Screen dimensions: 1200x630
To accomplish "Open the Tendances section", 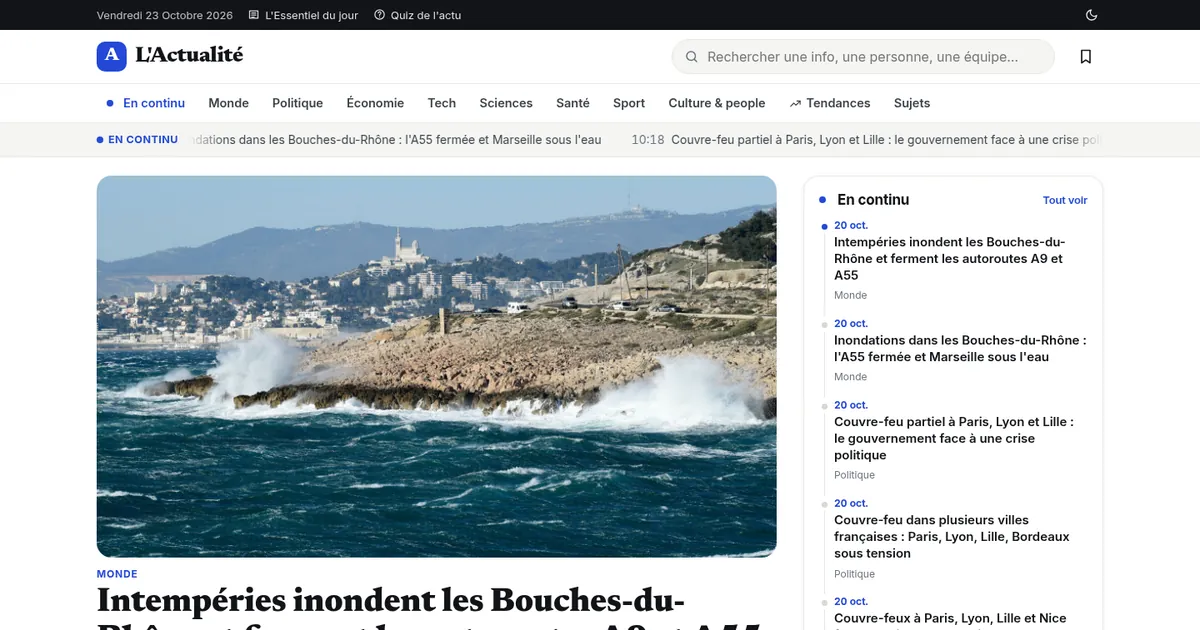I will tap(829, 103).
